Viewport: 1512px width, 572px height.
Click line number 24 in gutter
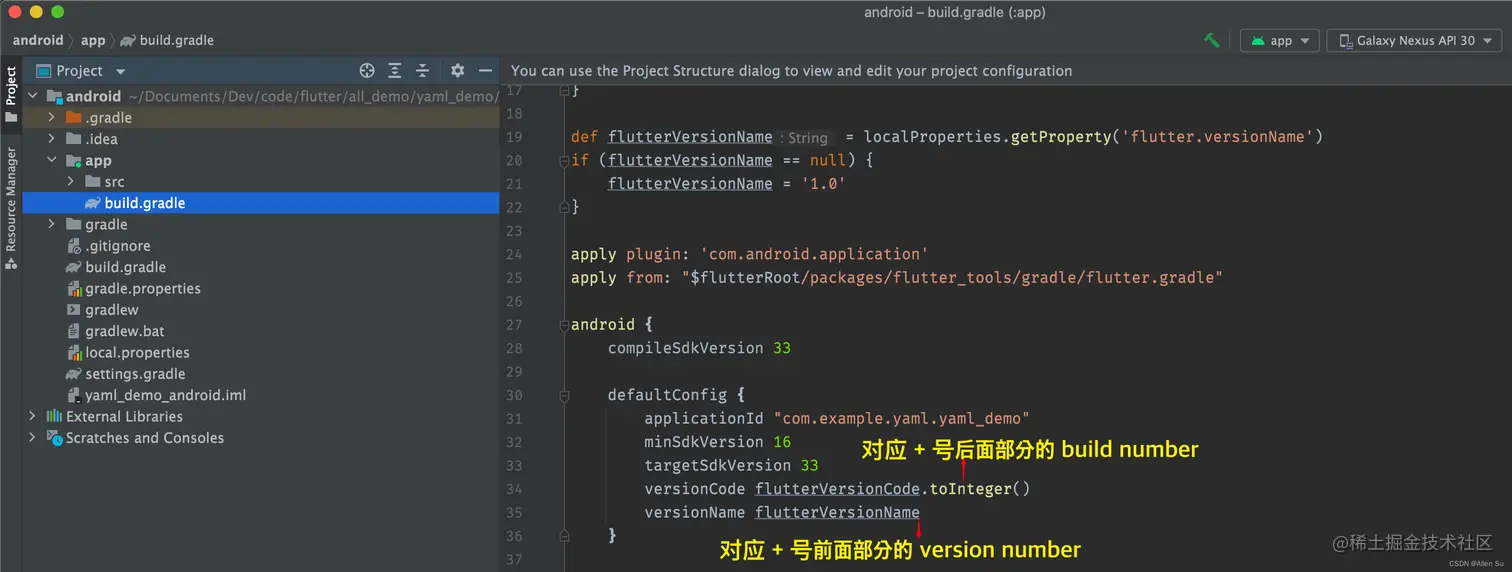[x=514, y=254]
